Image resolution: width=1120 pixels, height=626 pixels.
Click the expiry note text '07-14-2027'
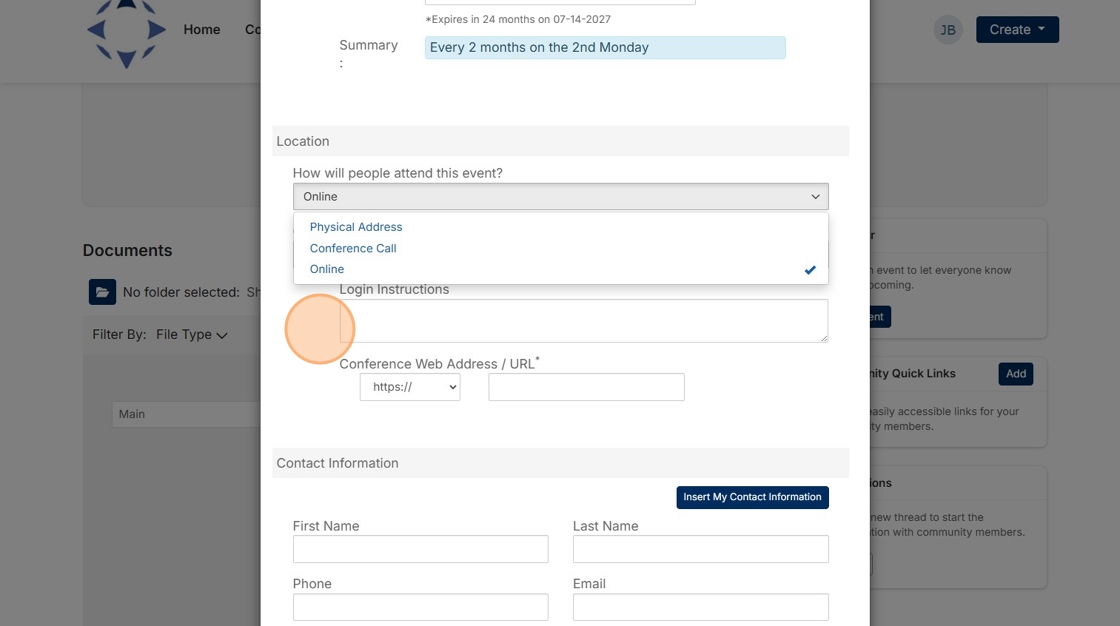581,19
